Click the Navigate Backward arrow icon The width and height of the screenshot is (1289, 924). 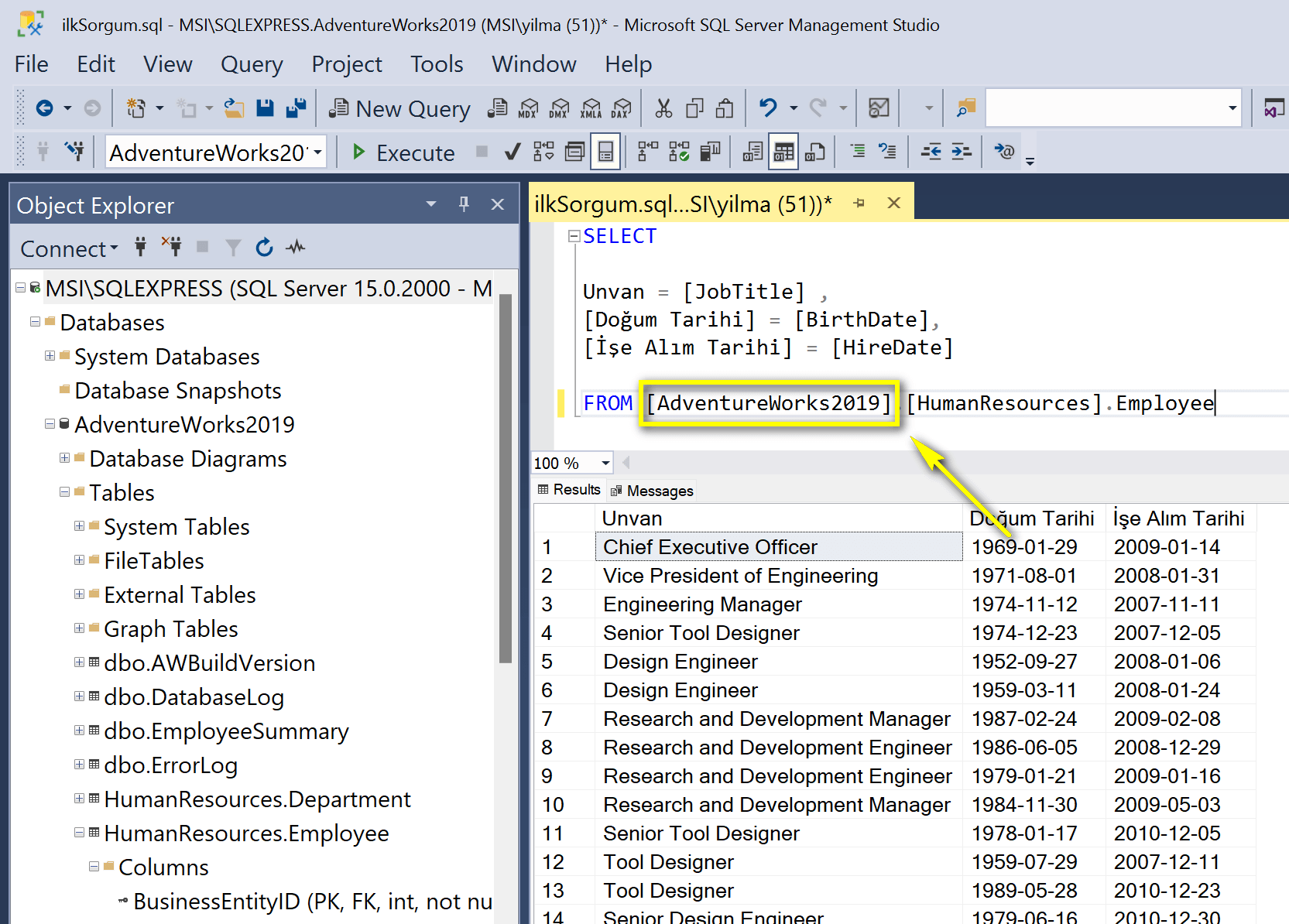pos(45,108)
